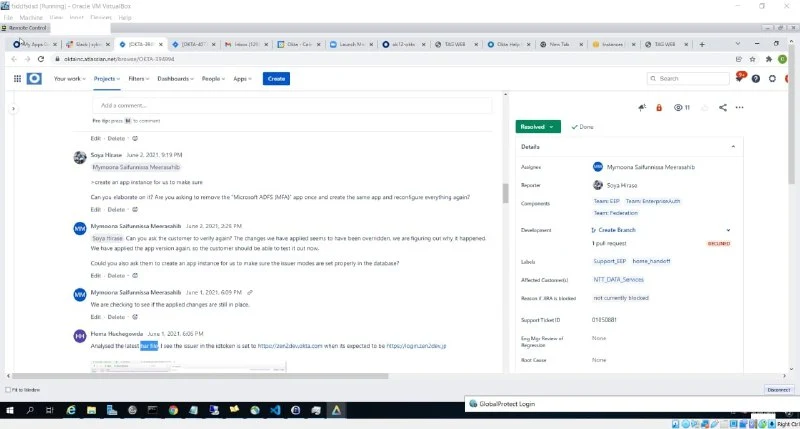Viewport: 800px width, 429px height.
Task: Open the browser extensions puzzle icon
Action: pos(768,59)
